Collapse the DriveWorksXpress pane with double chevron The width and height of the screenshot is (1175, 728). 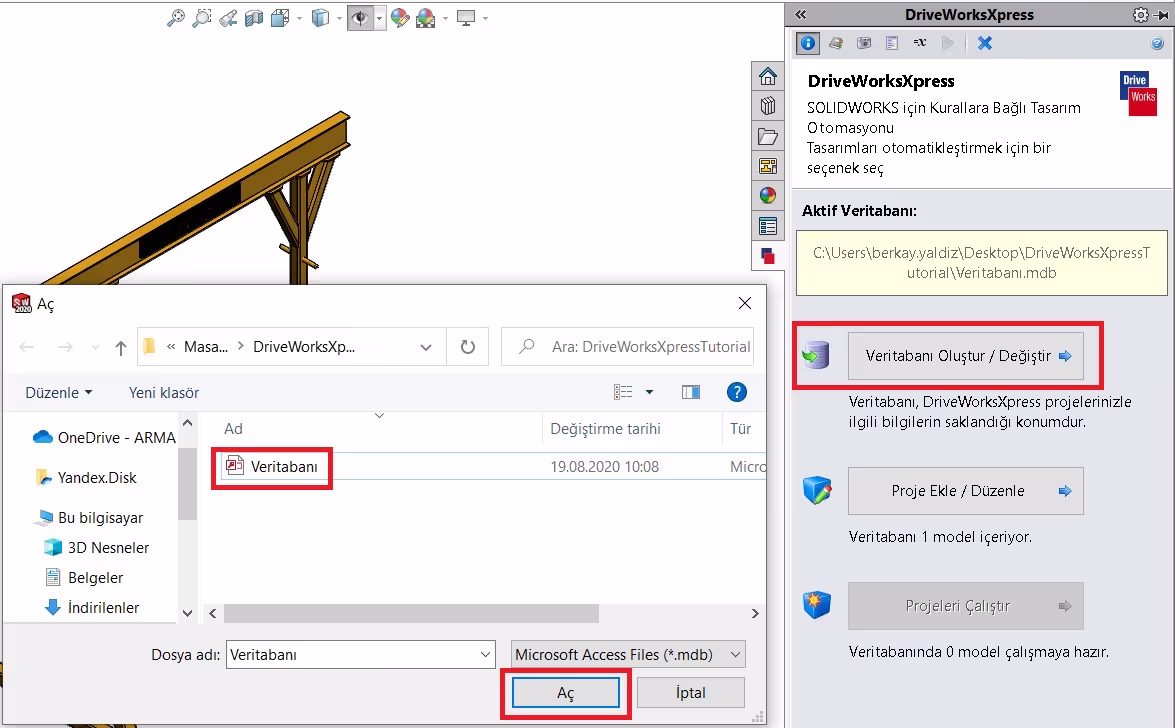tap(801, 14)
